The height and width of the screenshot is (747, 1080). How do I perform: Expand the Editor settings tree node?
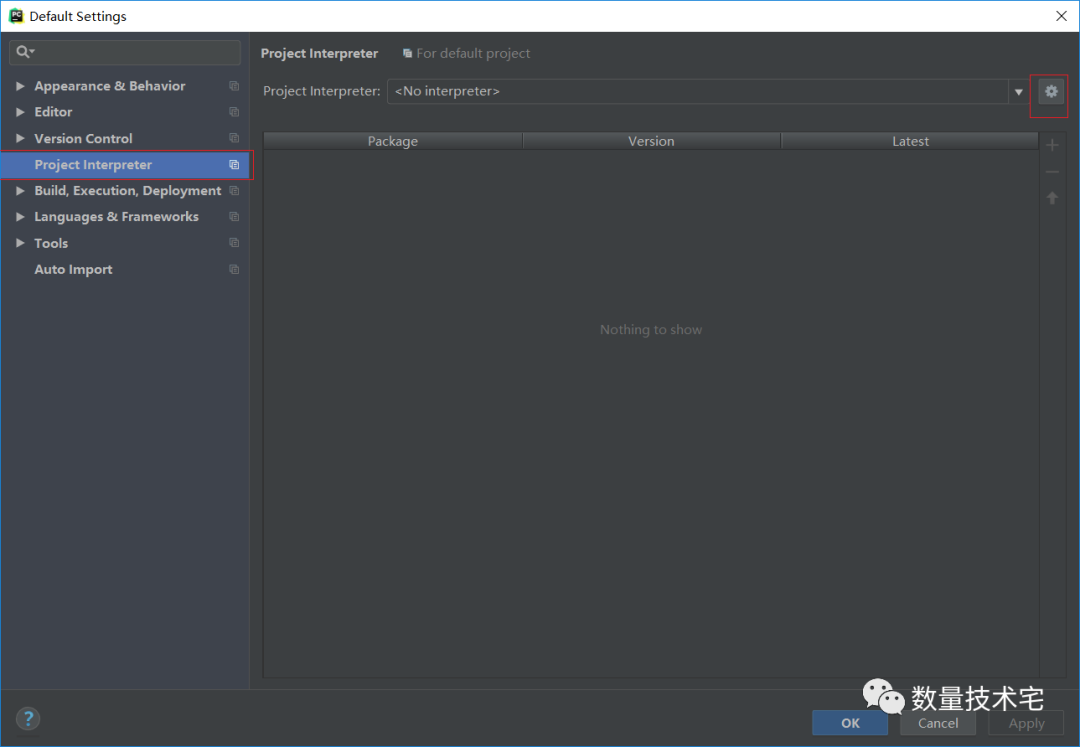20,112
